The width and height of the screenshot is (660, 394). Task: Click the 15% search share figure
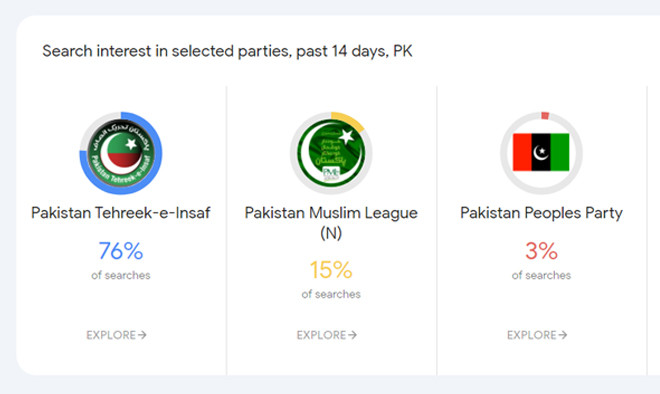[331, 270]
